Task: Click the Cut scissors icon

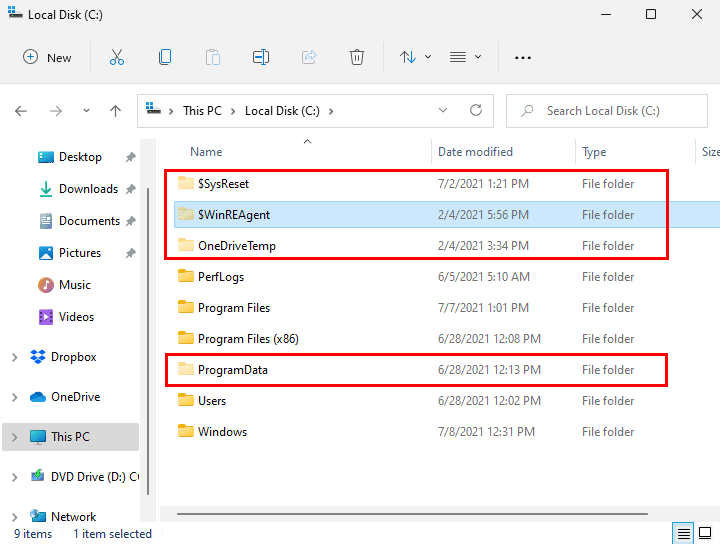Action: click(117, 57)
